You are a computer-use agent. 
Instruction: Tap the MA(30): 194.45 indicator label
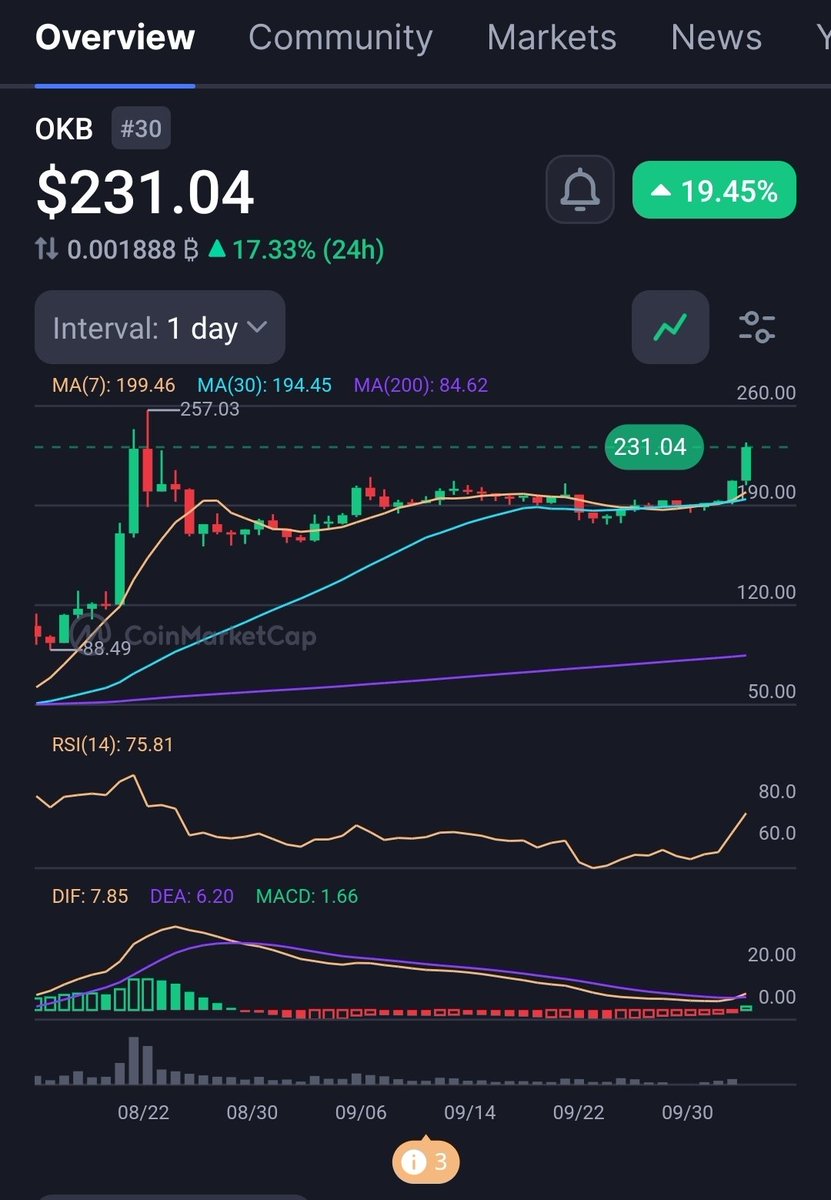[x=264, y=385]
